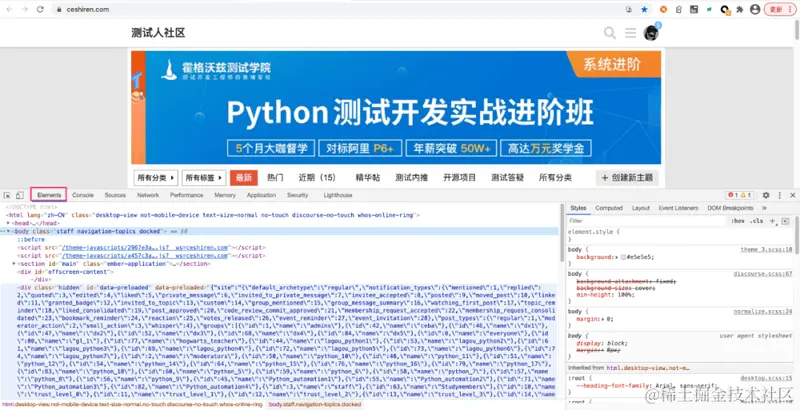Open the Chrome profile avatar icon
800x410 pixels.
[755, 9]
